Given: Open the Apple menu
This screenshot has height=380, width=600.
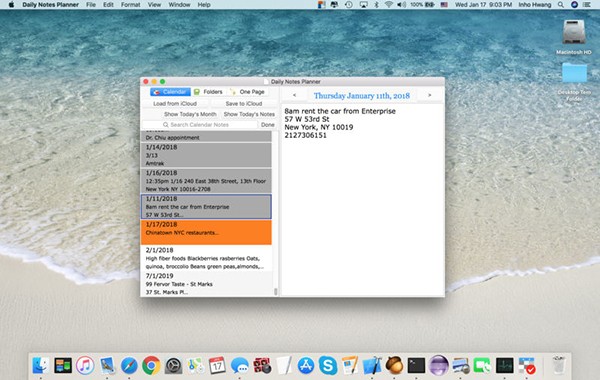Looking at the screenshot, I should pos(11,5).
